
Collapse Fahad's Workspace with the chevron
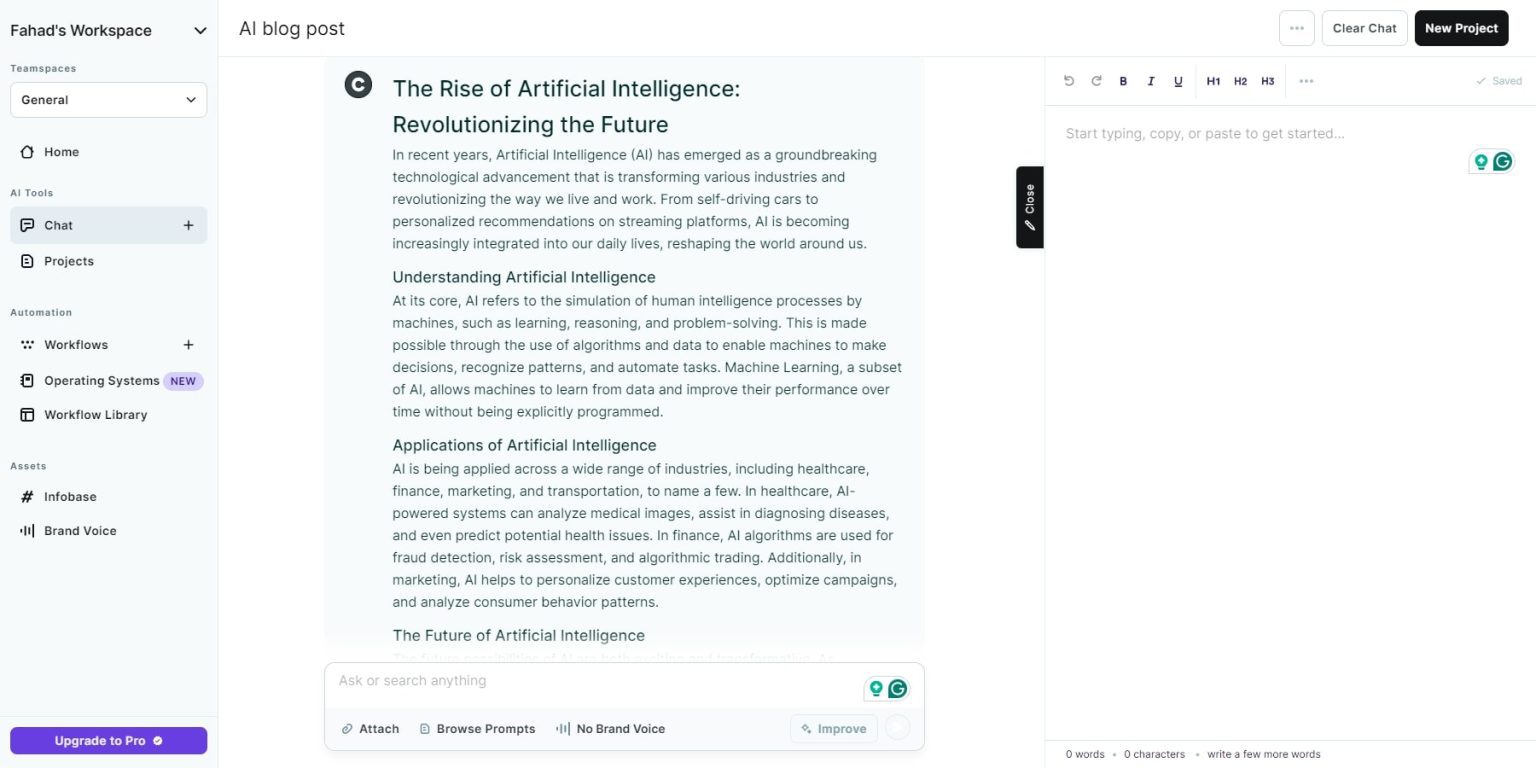(199, 30)
